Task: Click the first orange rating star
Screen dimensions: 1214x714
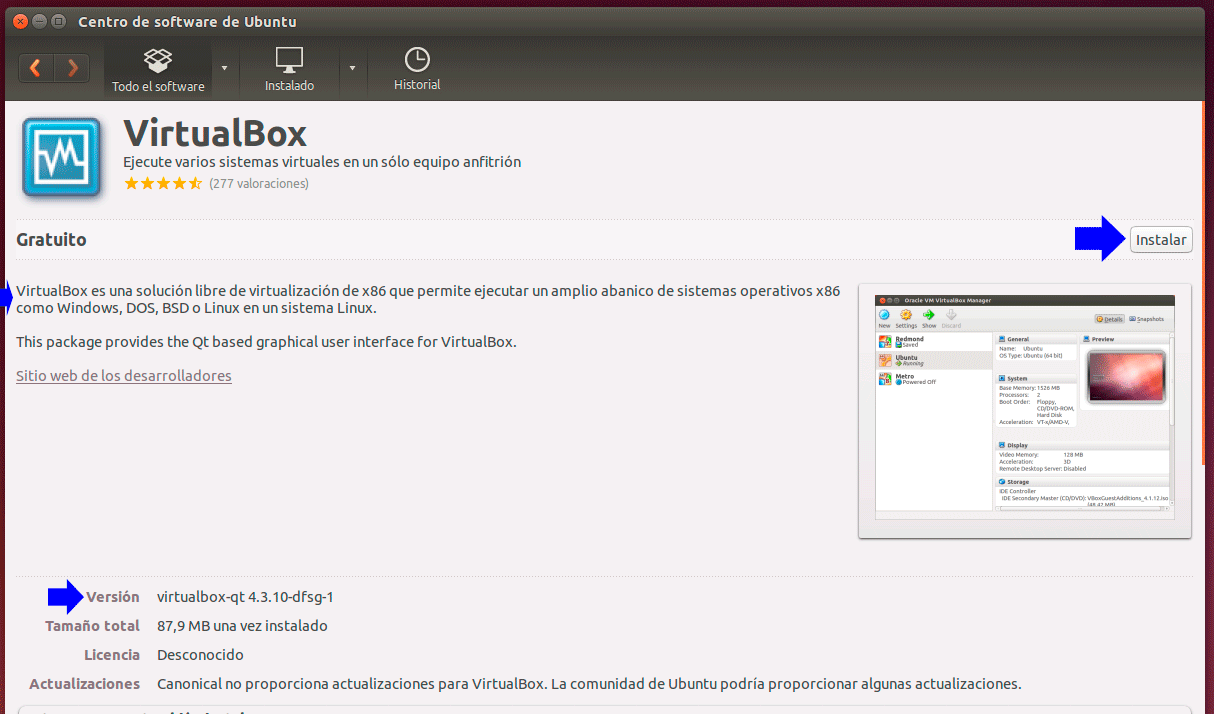Action: click(131, 184)
